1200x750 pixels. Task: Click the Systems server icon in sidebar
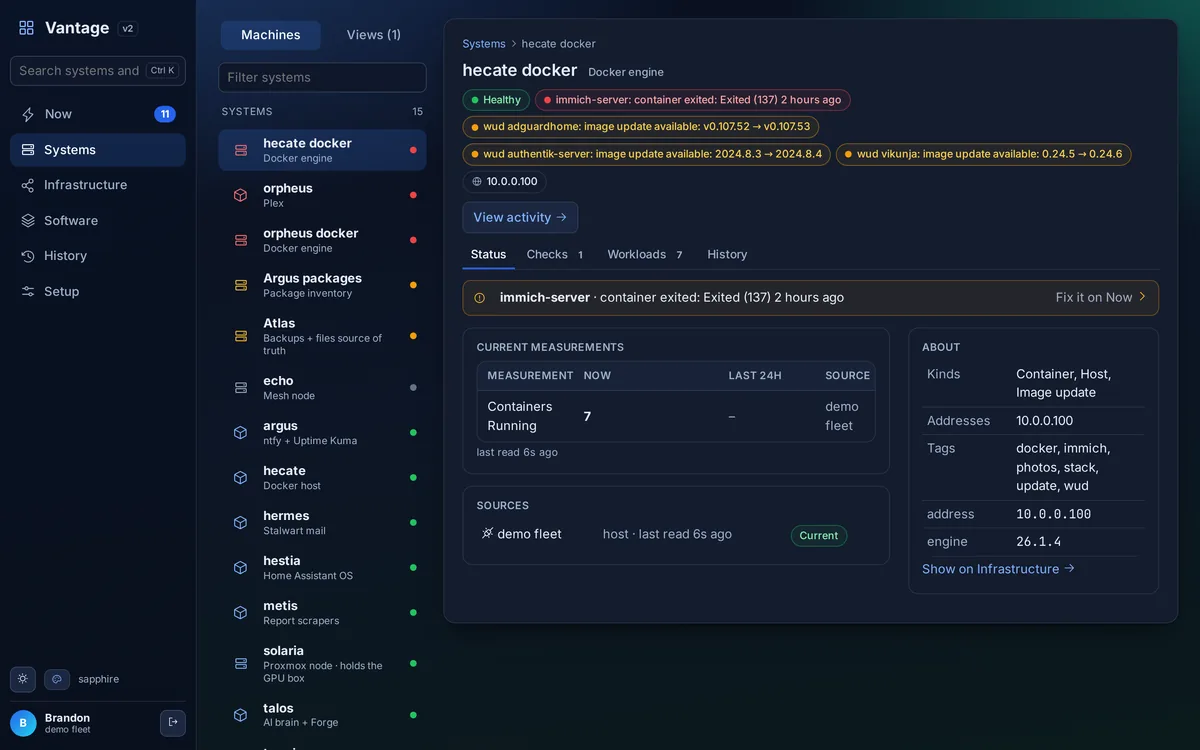point(28,150)
